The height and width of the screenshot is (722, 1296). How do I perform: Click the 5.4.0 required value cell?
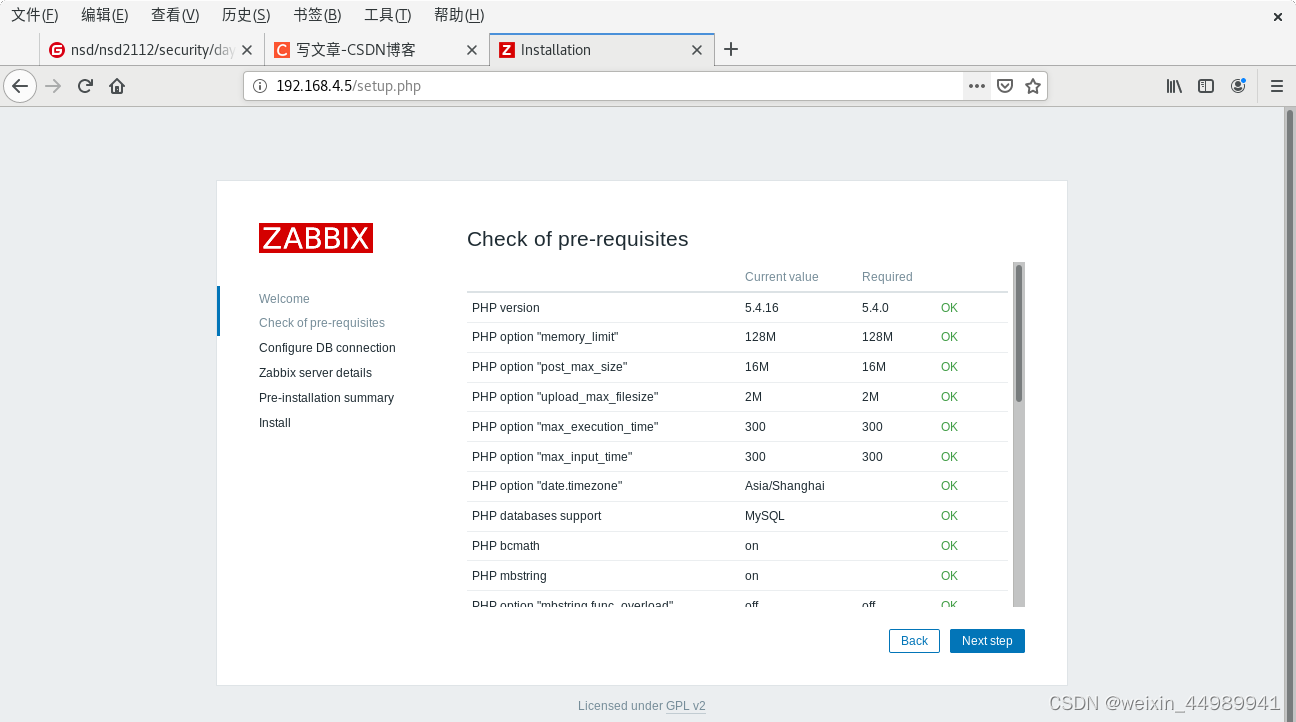pyautogui.click(x=876, y=308)
